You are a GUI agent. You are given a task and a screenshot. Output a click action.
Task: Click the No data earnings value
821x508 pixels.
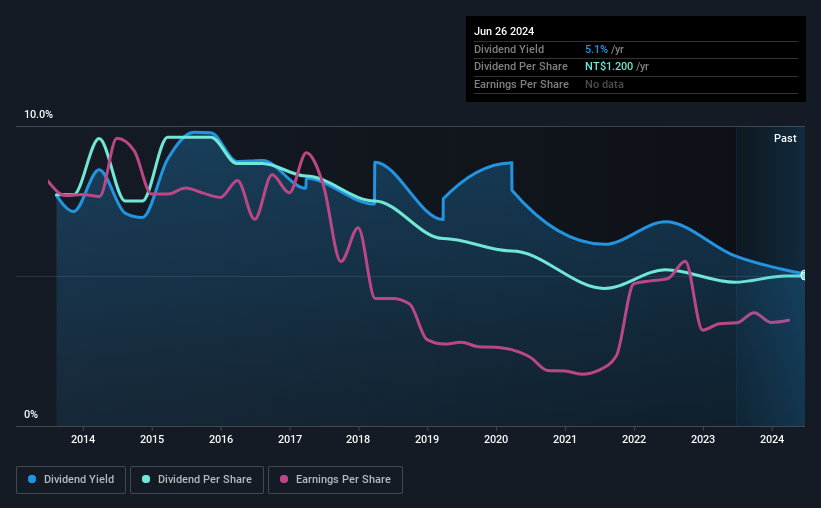[x=604, y=84]
